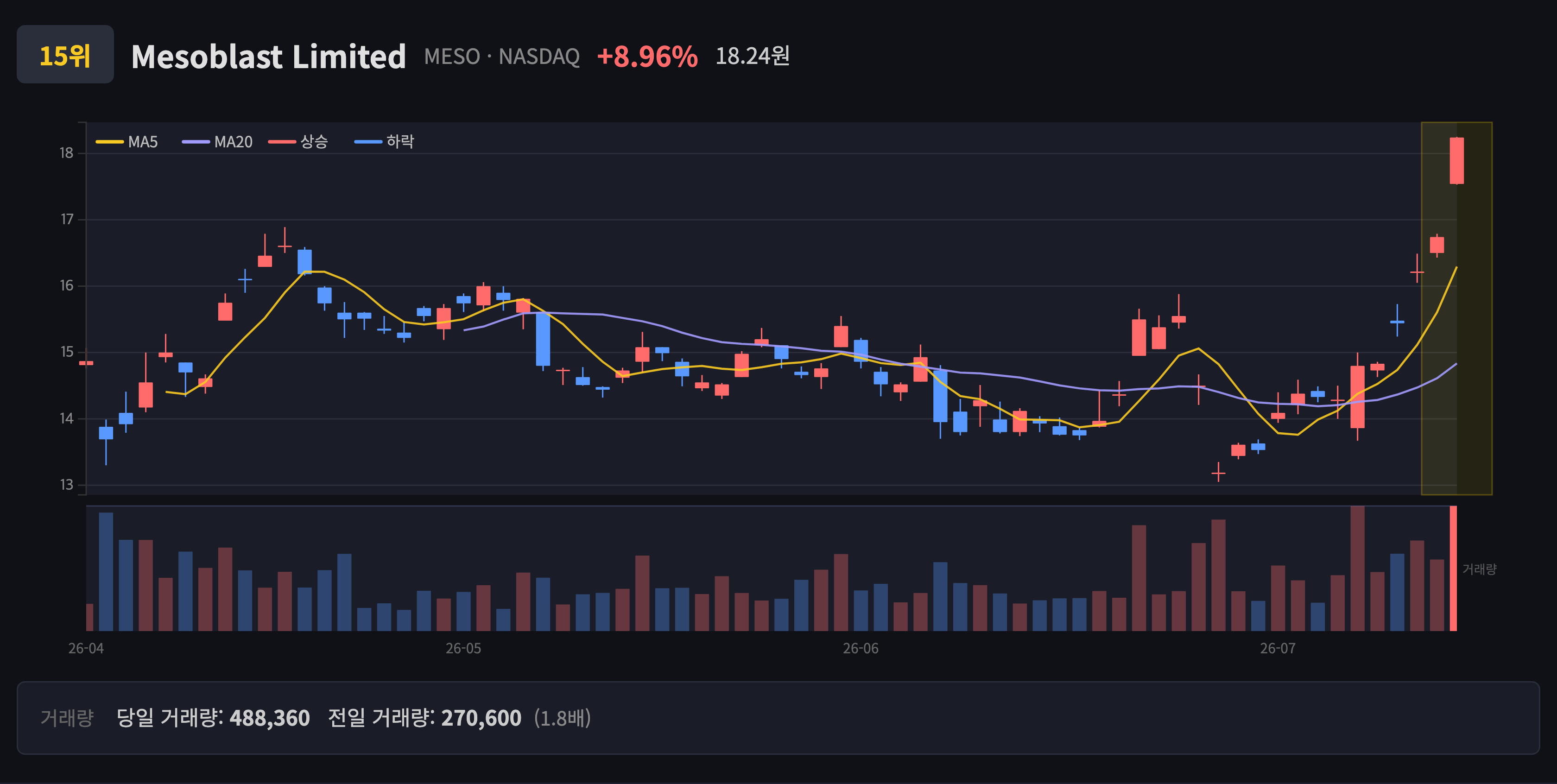Click the 14 price axis label
This screenshot has height=784, width=1557.
click(66, 418)
